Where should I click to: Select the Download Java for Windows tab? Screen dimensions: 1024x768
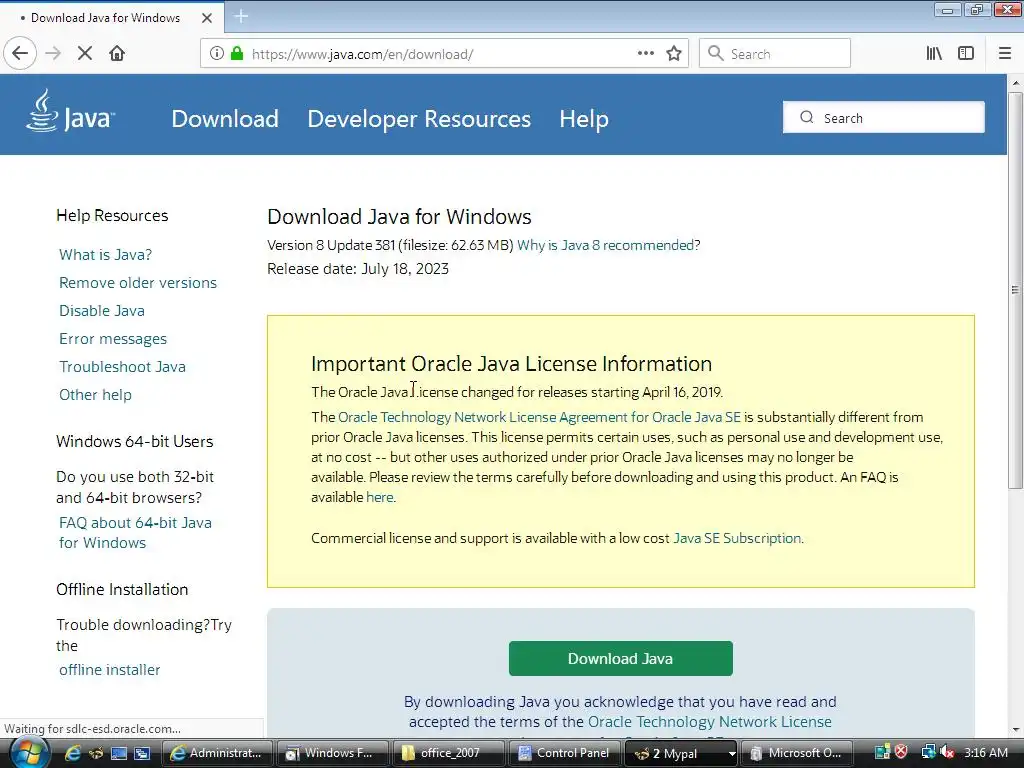[x=106, y=18]
